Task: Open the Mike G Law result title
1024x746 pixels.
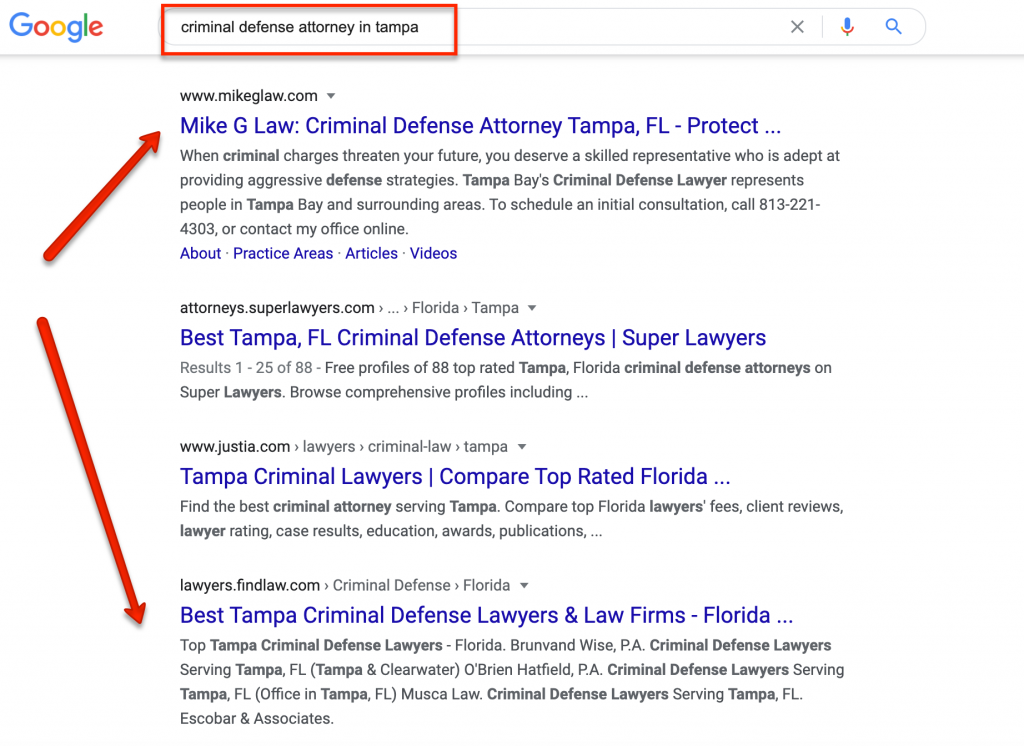Action: point(480,125)
